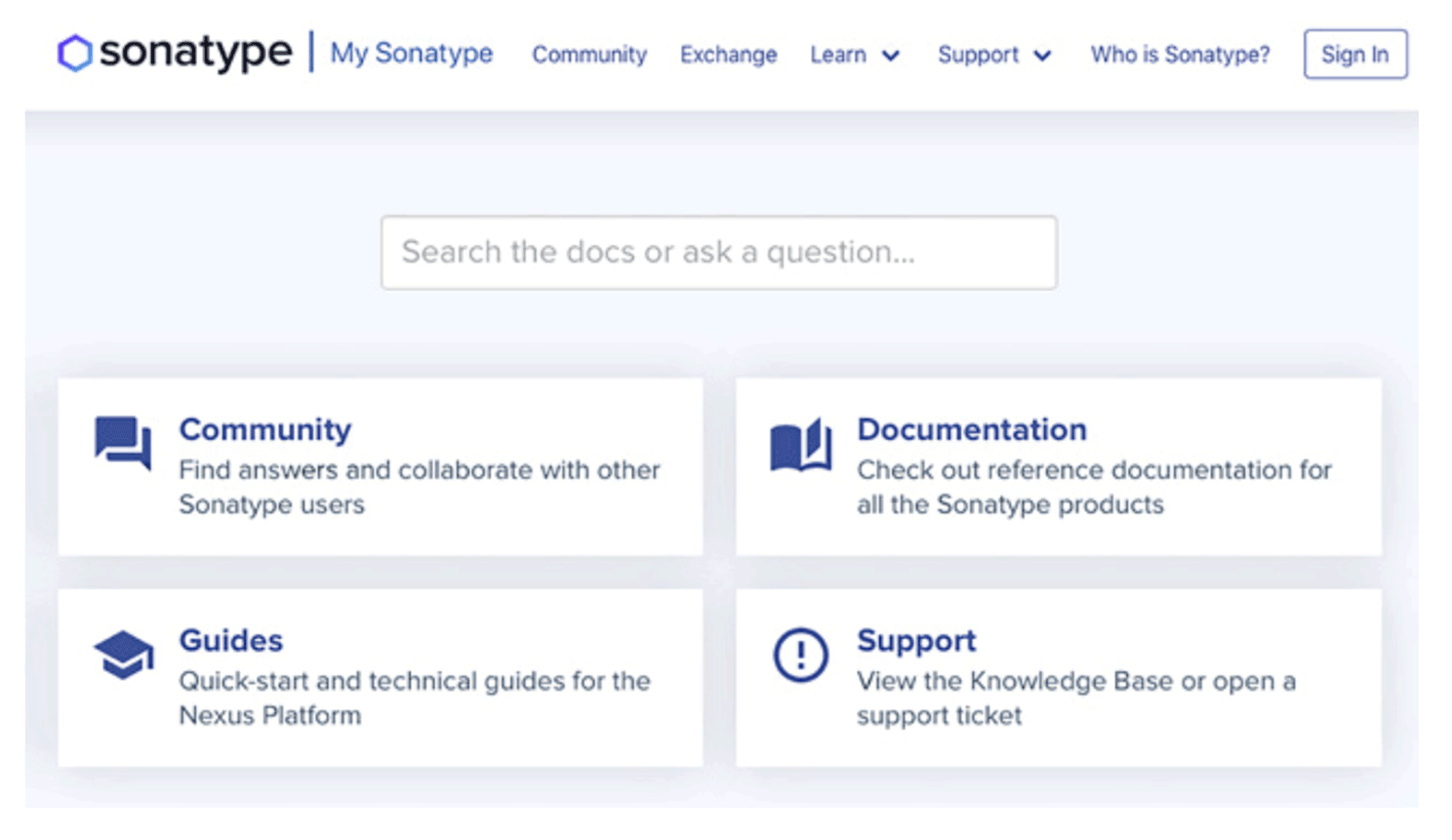Open the Support menu label in navbar

pyautogui.click(x=979, y=55)
